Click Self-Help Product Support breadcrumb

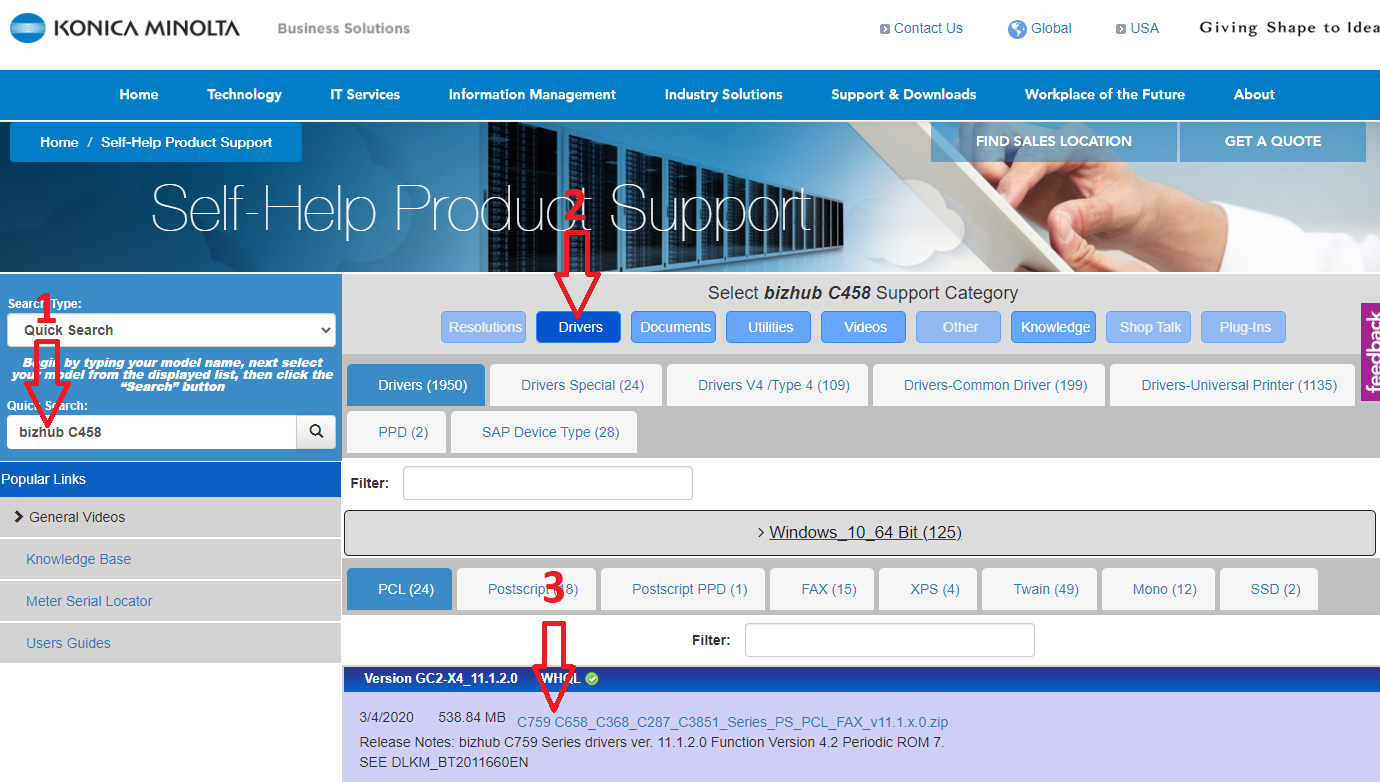186,142
